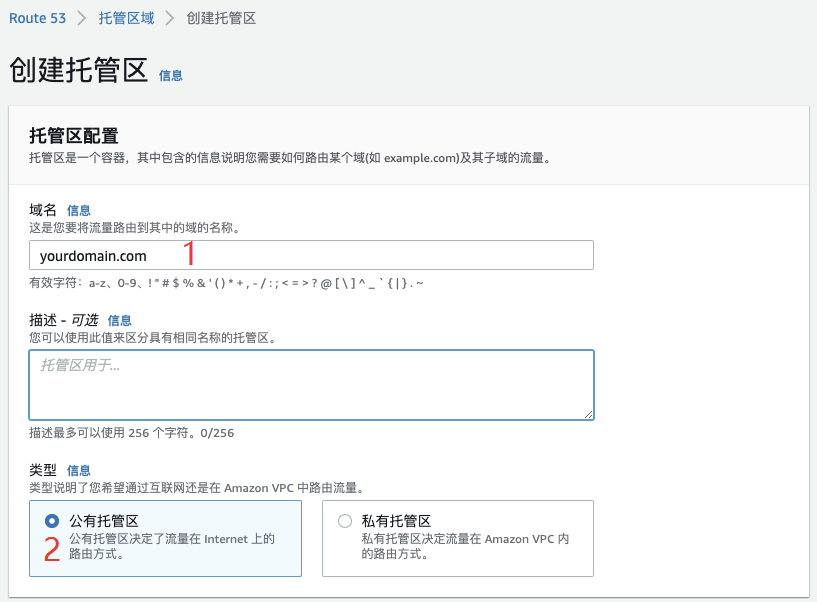Click the yourdomain.com text to edit it
The height and width of the screenshot is (602, 817).
click(91, 255)
